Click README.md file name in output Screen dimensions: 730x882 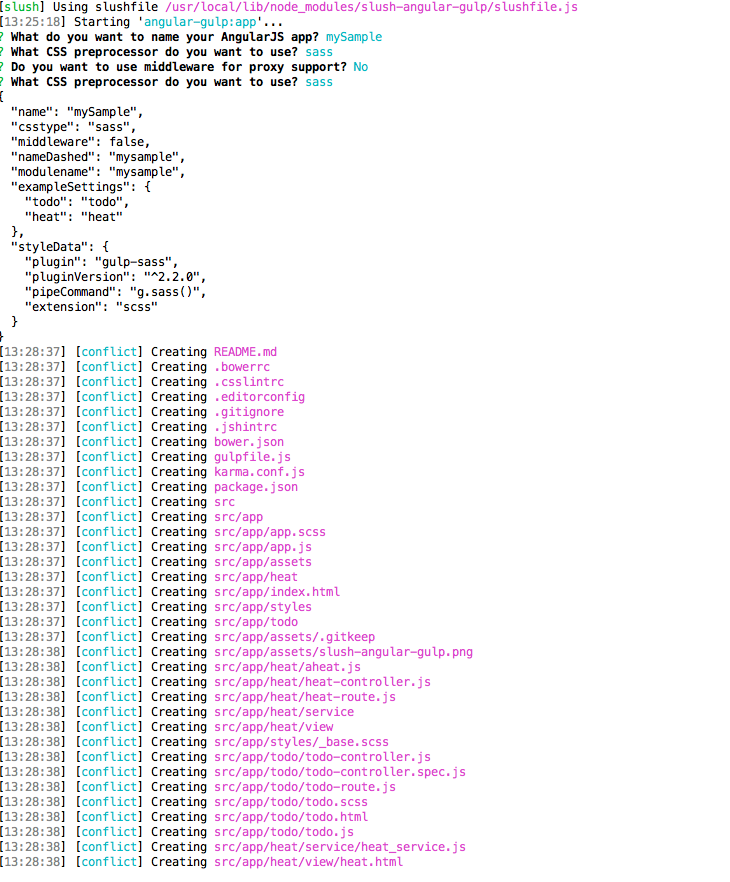coord(245,352)
